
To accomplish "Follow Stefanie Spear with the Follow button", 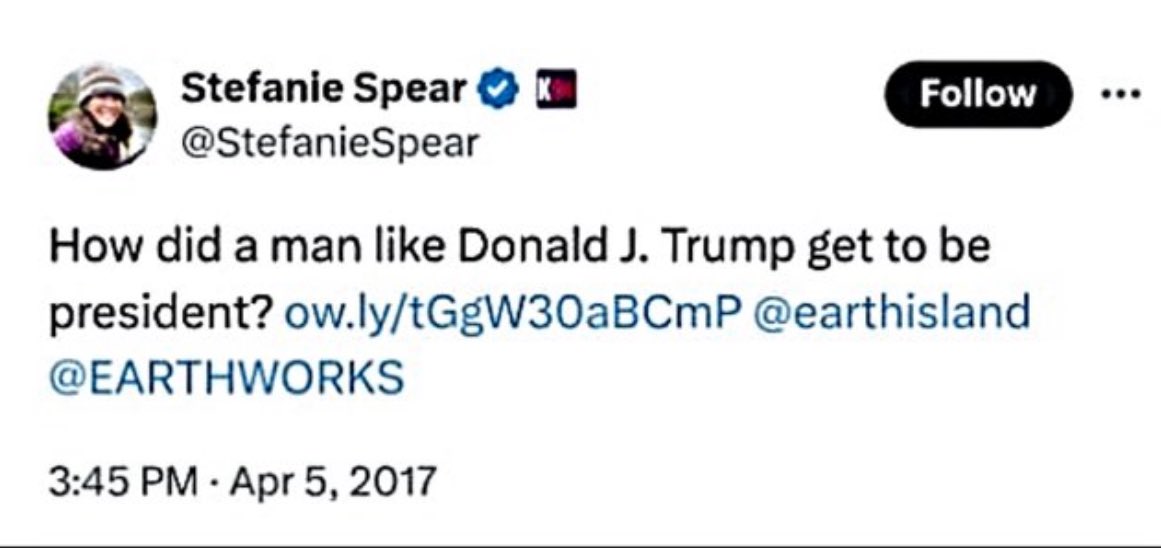I will coord(978,94).
